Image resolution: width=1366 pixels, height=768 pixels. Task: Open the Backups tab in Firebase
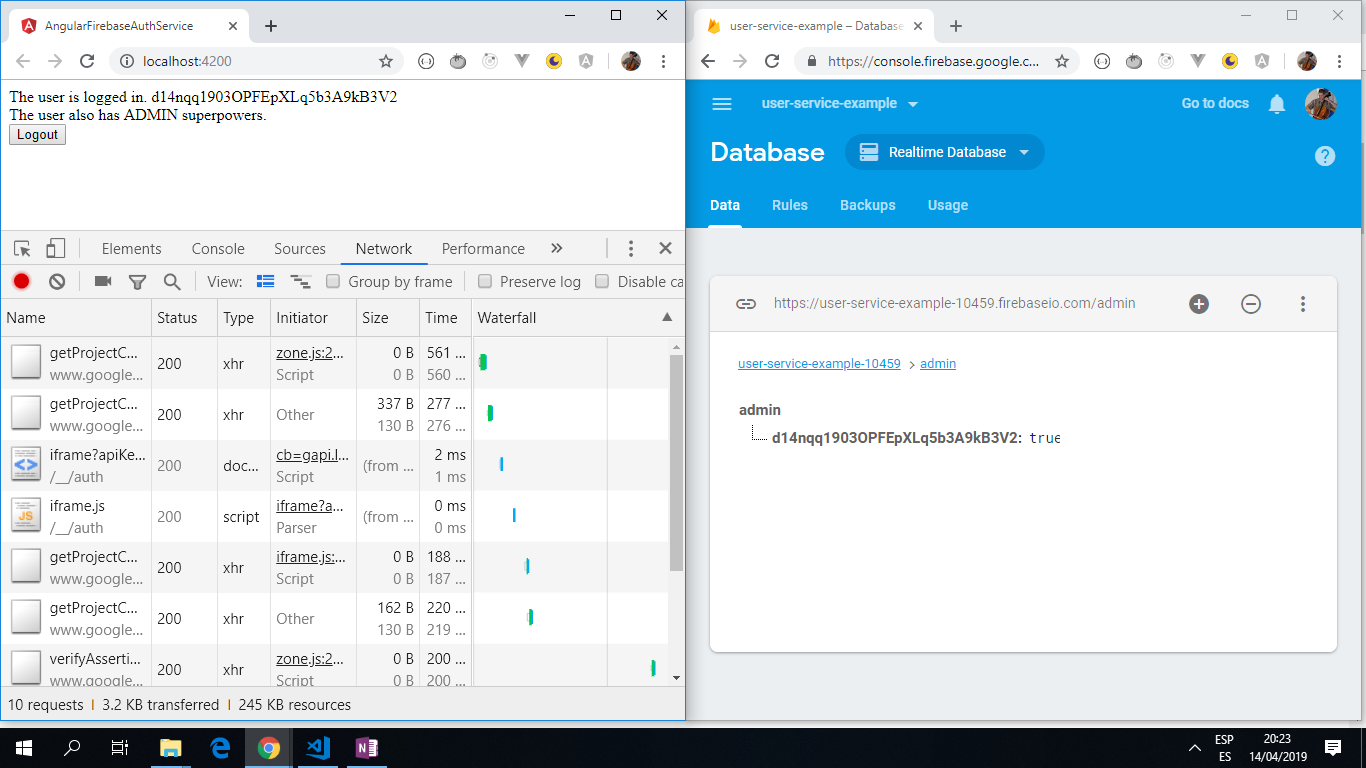pyautogui.click(x=868, y=205)
